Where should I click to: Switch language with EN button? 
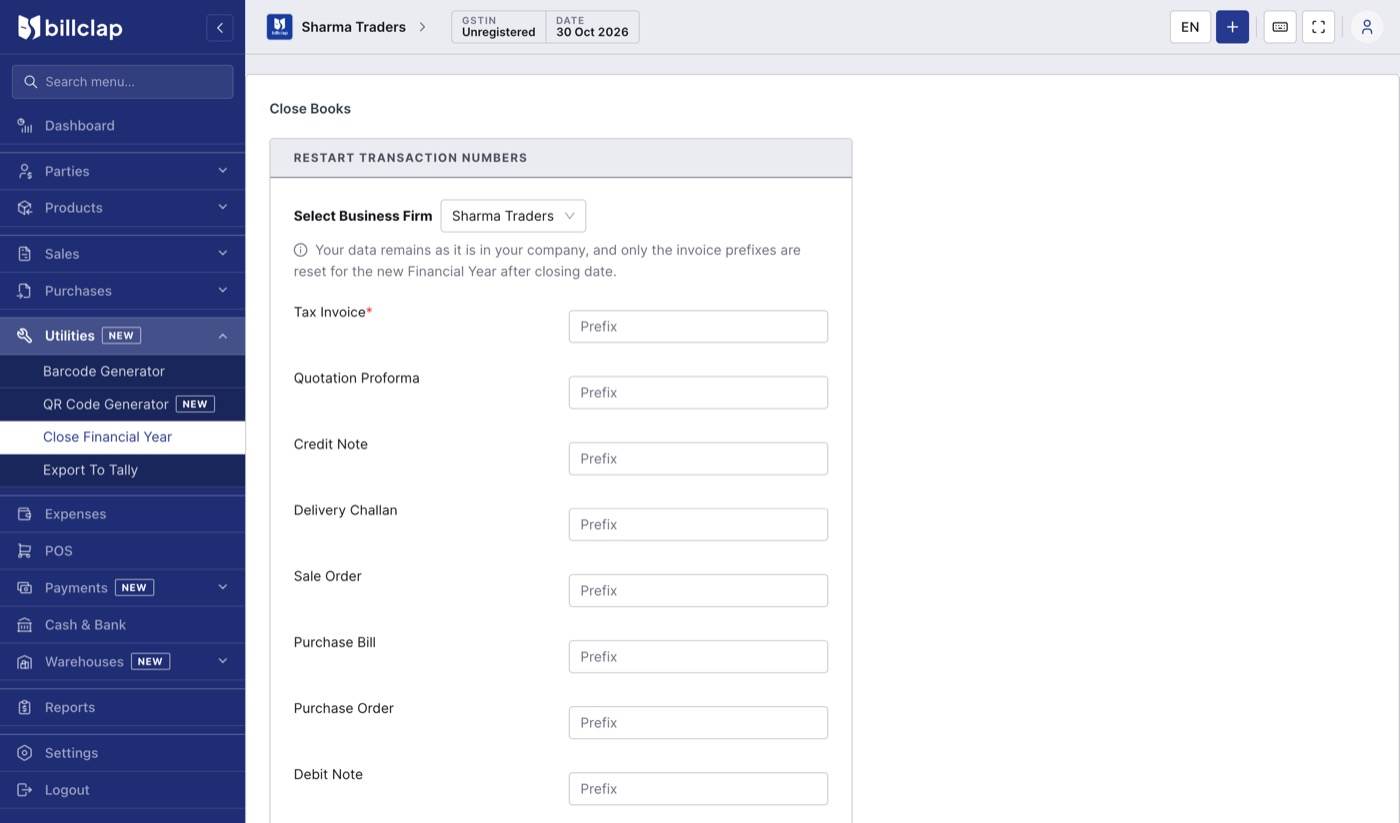pyautogui.click(x=1190, y=27)
